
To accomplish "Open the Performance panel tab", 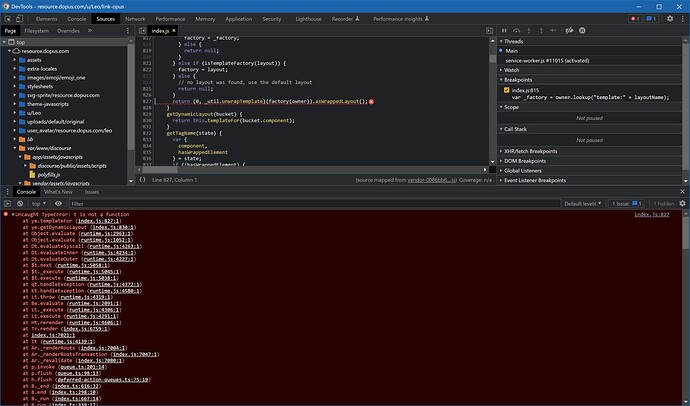I will tap(170, 19).
